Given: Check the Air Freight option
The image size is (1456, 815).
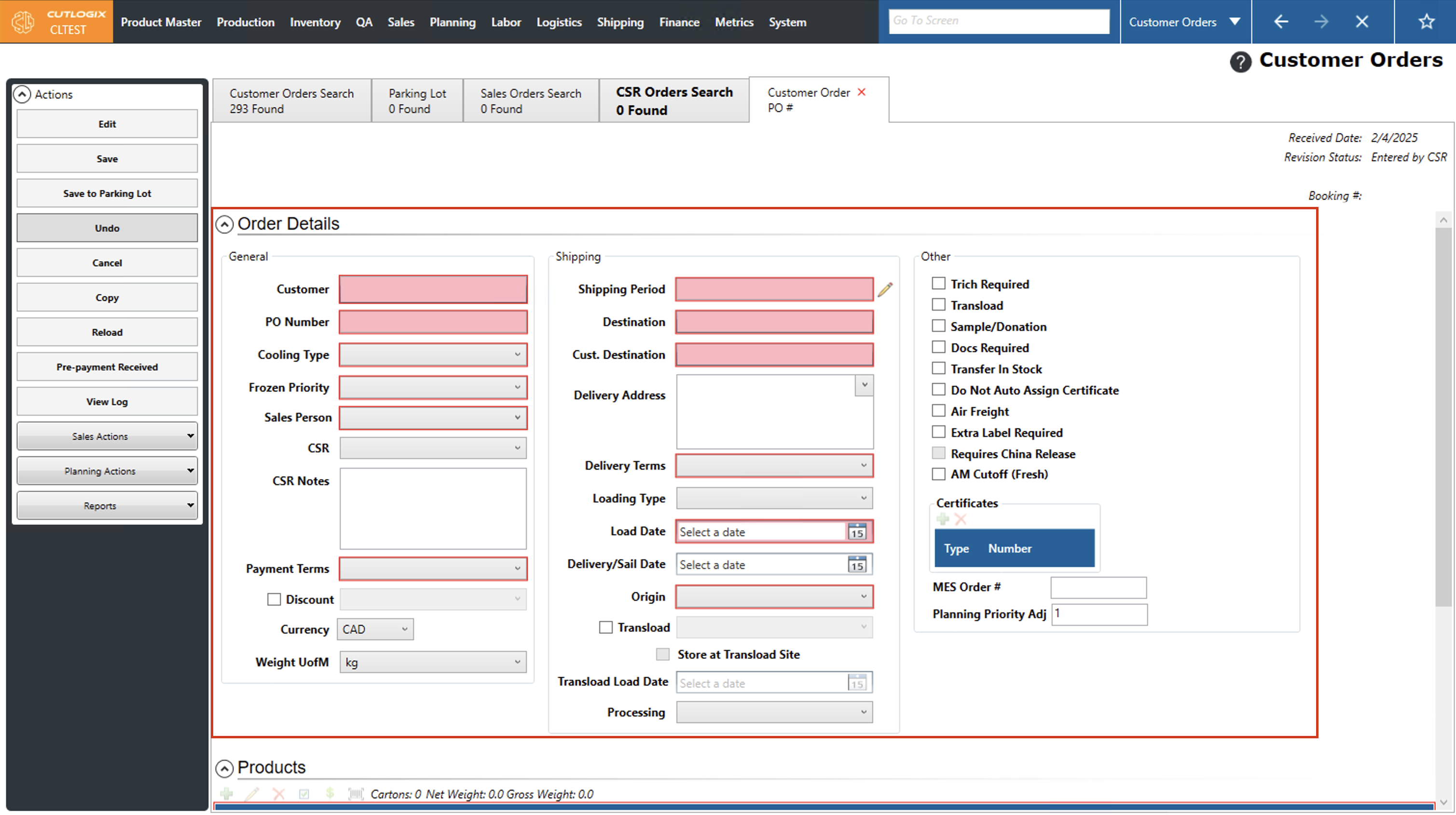Looking at the screenshot, I should click(x=938, y=411).
